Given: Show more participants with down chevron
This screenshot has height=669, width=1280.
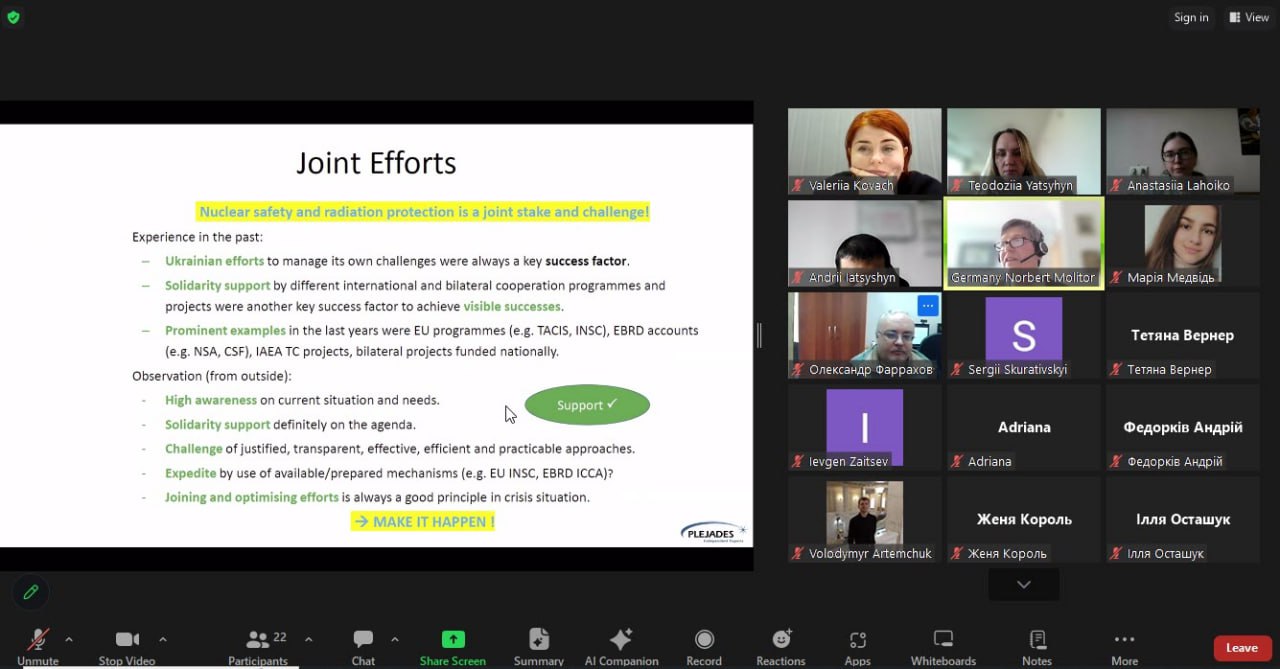Looking at the screenshot, I should pyautogui.click(x=1023, y=585).
